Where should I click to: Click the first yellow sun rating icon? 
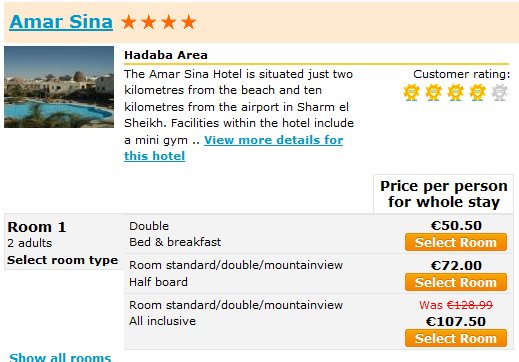pos(411,92)
